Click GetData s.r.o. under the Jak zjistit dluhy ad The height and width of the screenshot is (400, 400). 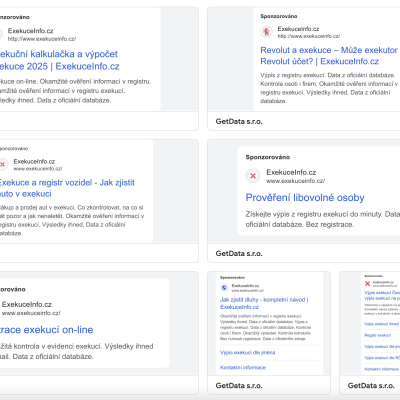(x=239, y=385)
